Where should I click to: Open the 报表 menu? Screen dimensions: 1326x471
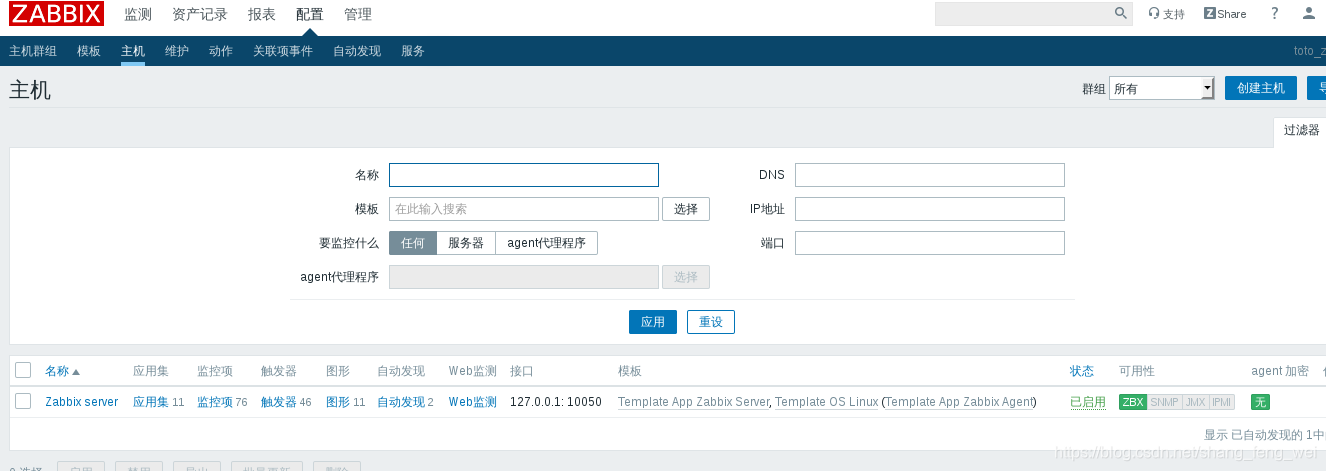[x=262, y=14]
